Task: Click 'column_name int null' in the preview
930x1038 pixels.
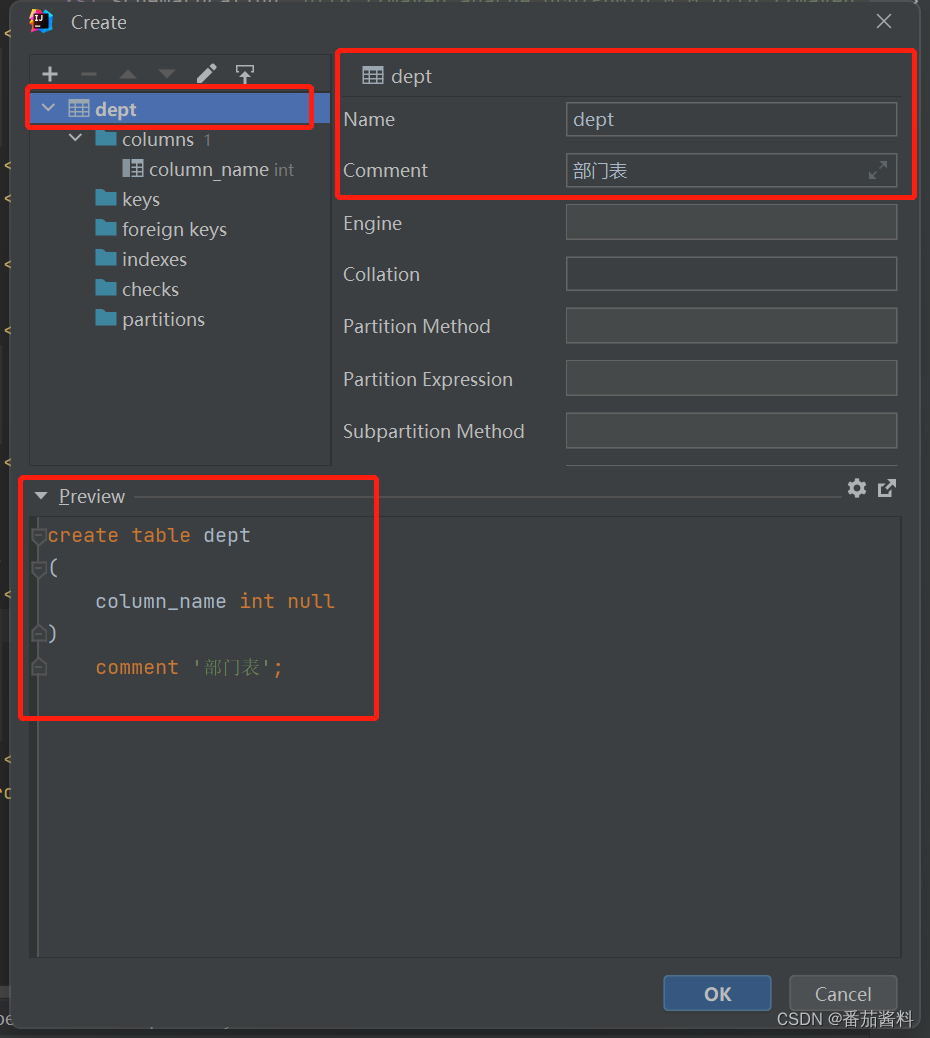Action: [215, 601]
